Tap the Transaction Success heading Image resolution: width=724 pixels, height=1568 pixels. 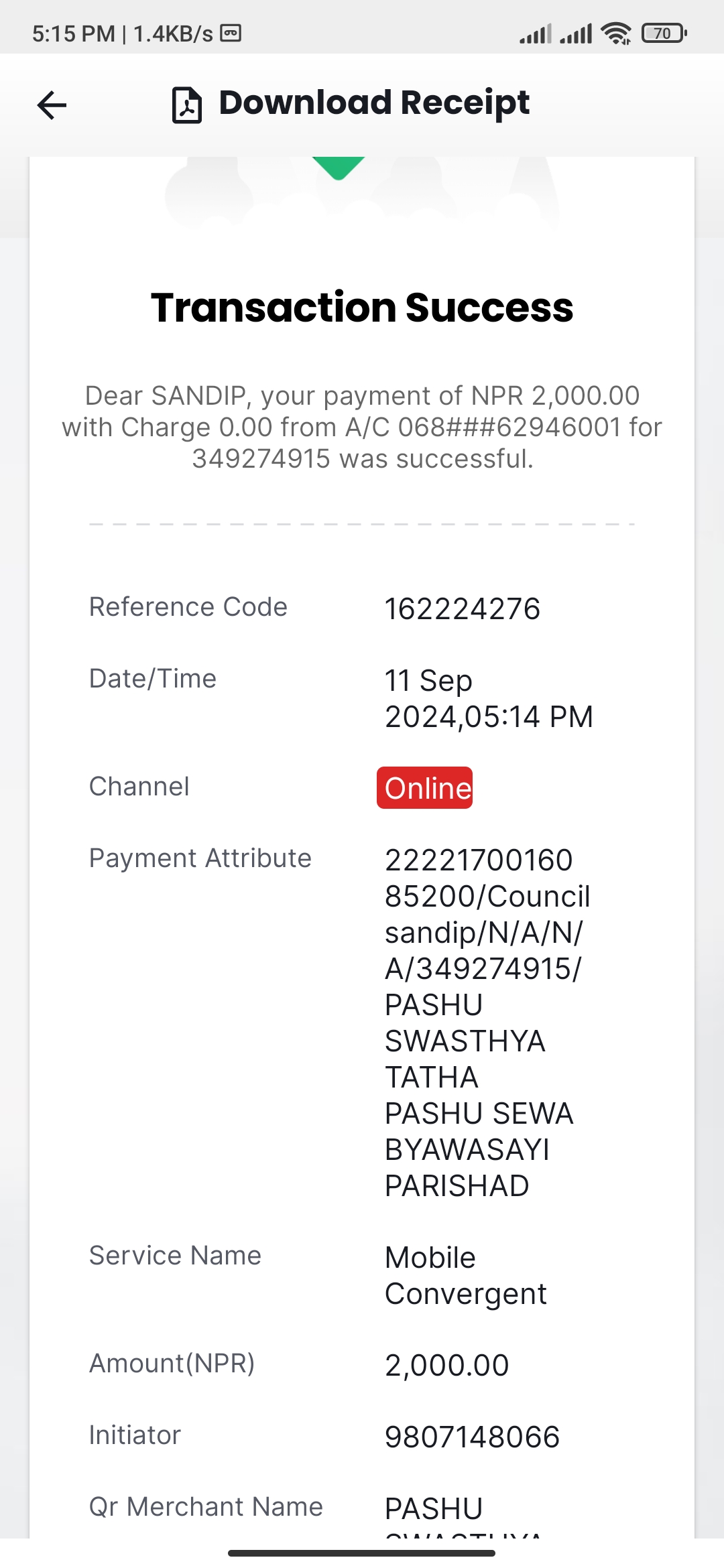click(x=362, y=308)
